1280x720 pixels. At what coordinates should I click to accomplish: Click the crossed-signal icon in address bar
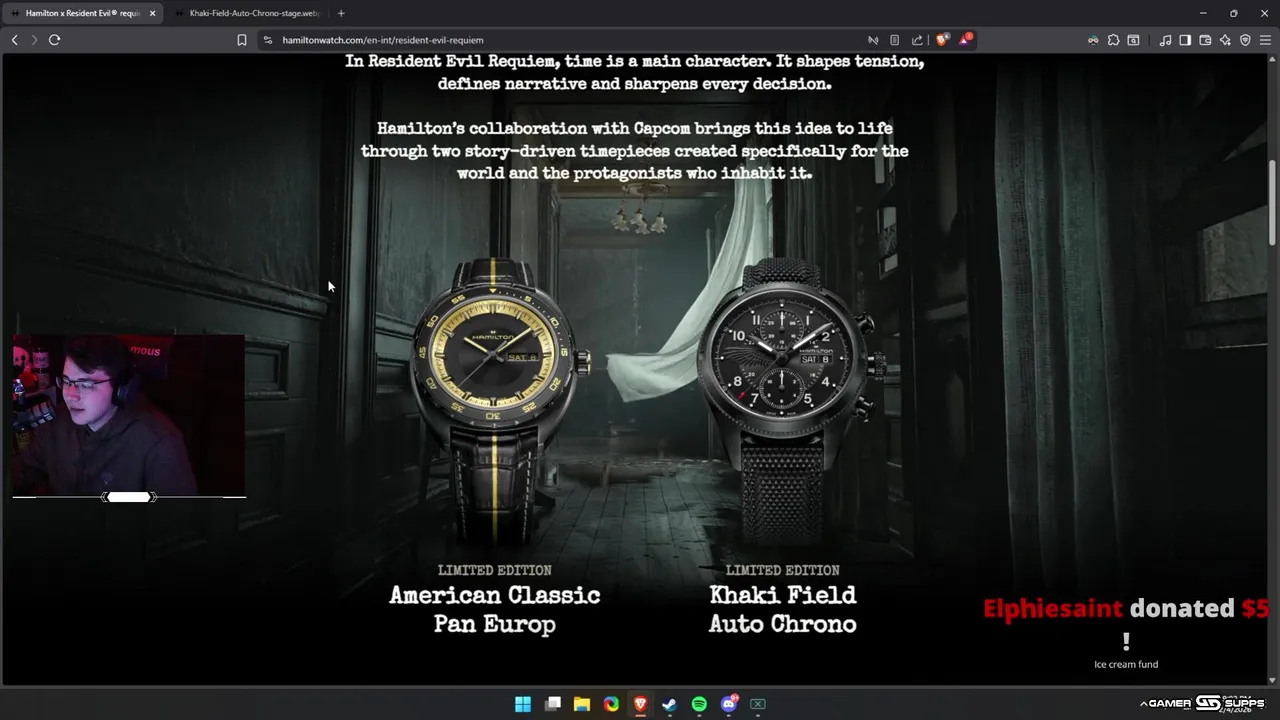pos(873,40)
